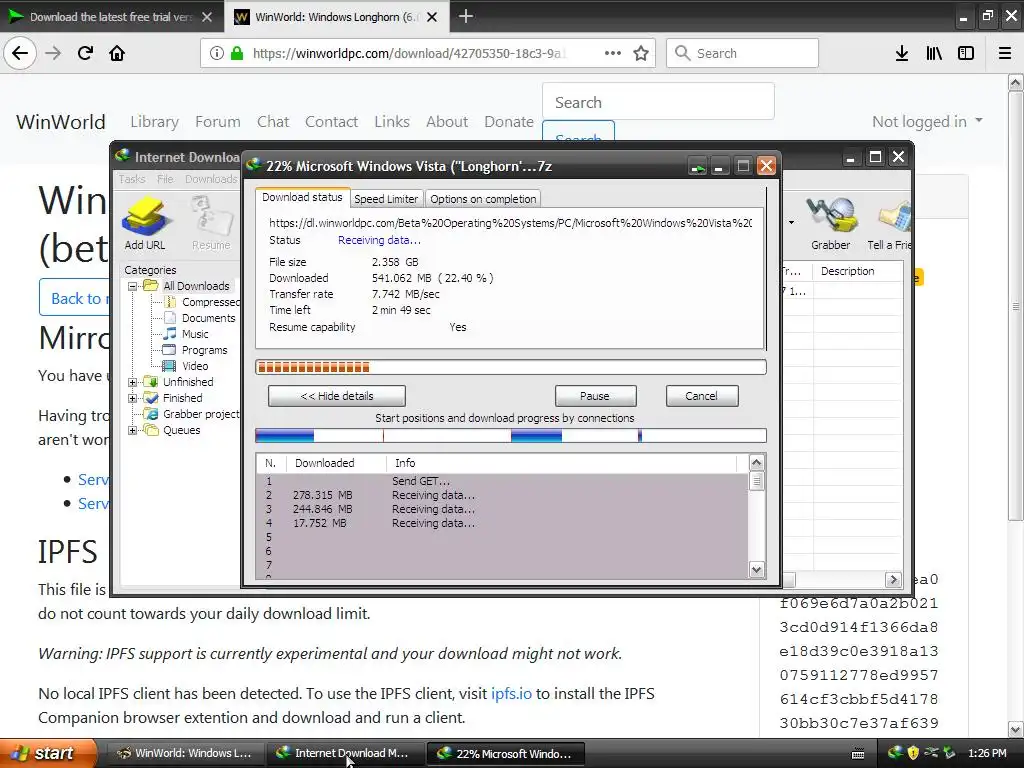Open the Tasks menu in IDM
Image resolution: width=1024 pixels, height=768 pixels.
pyautogui.click(x=132, y=179)
